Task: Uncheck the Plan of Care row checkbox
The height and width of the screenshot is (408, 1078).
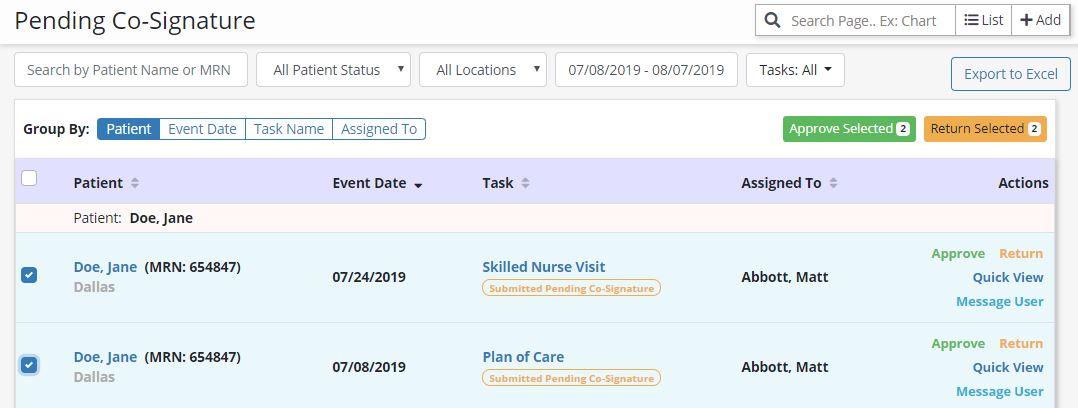Action: coord(29,365)
